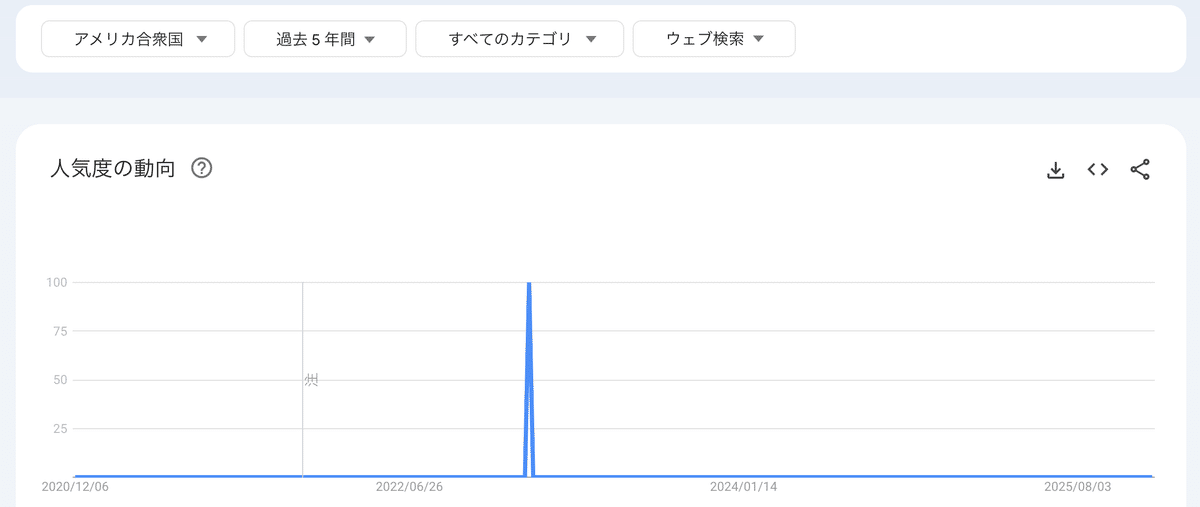1200x507 pixels.
Task: Click the 50 value on y-axis
Action: click(x=59, y=380)
